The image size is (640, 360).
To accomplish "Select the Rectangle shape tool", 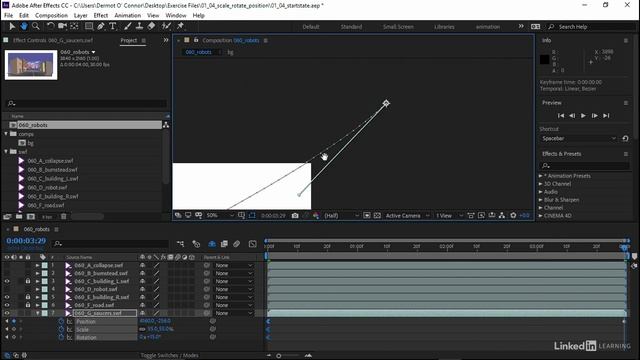I will coord(89,26).
